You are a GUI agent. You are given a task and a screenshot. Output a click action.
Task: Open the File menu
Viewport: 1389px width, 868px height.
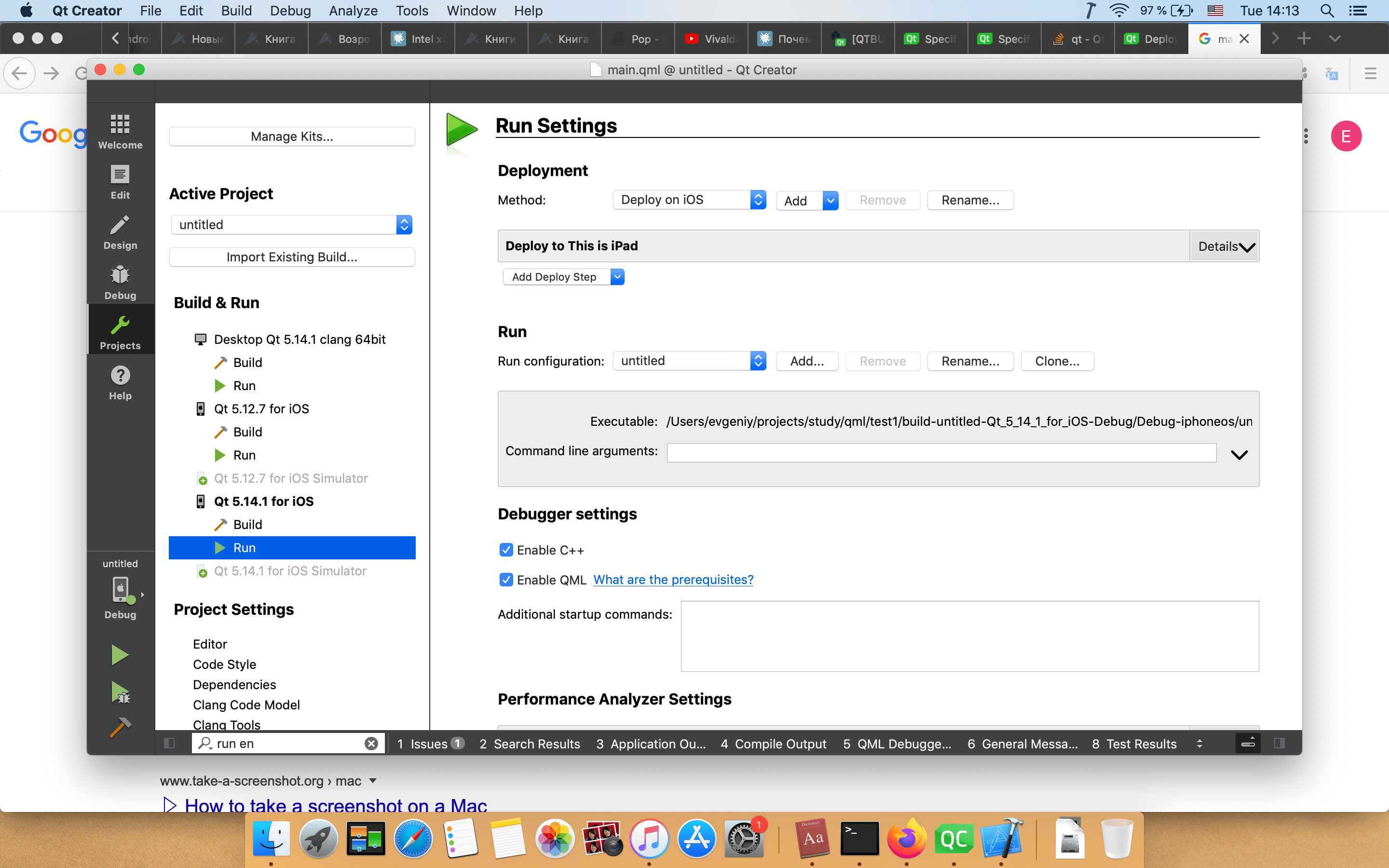[150, 11]
